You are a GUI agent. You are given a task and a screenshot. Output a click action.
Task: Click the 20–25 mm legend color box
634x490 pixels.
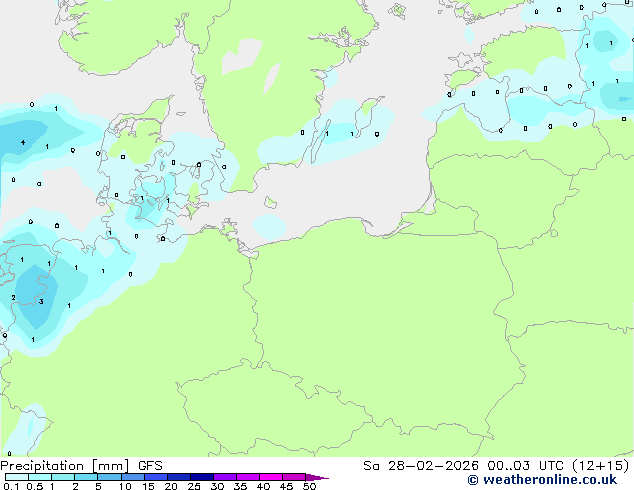click(x=179, y=477)
